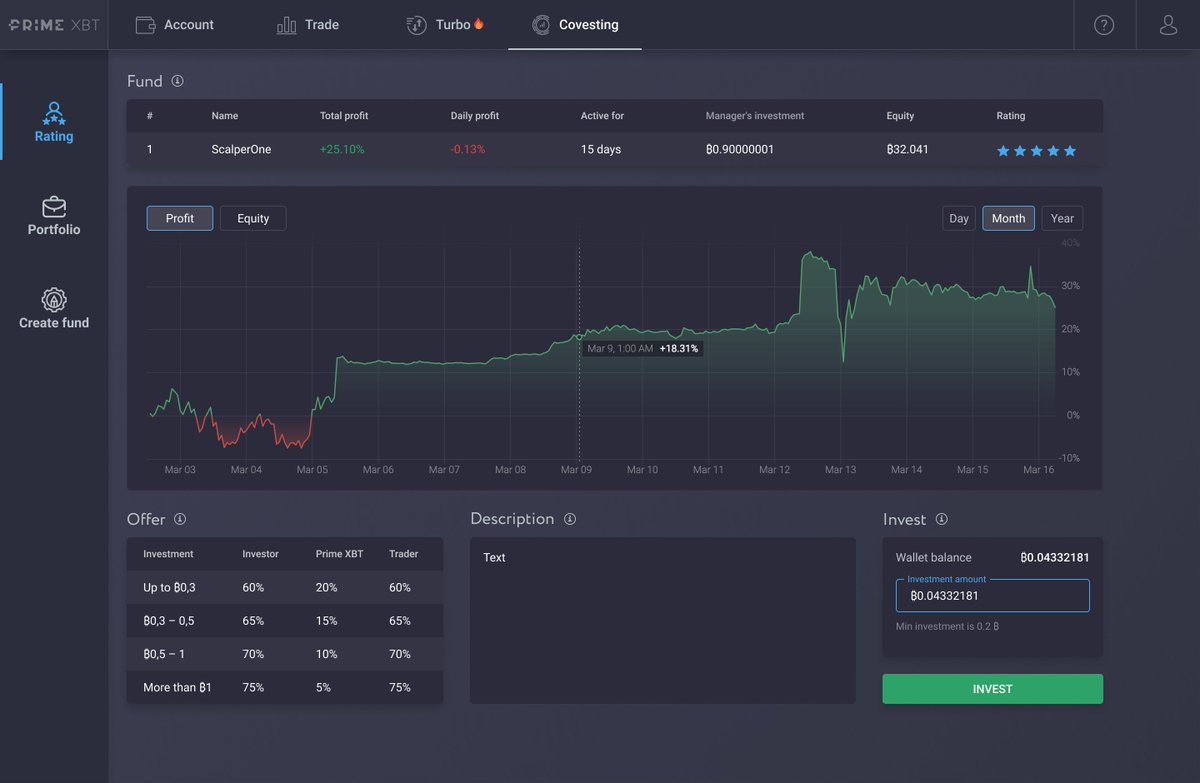Click the Offer info icon

[x=181, y=520]
